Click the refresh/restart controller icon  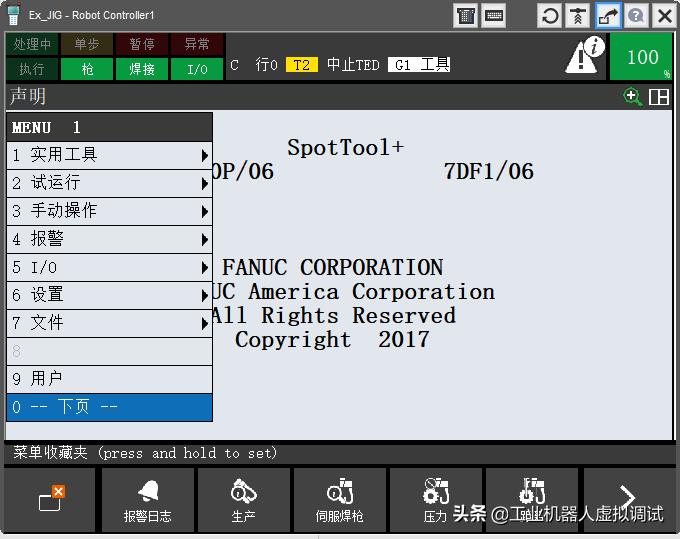point(550,15)
